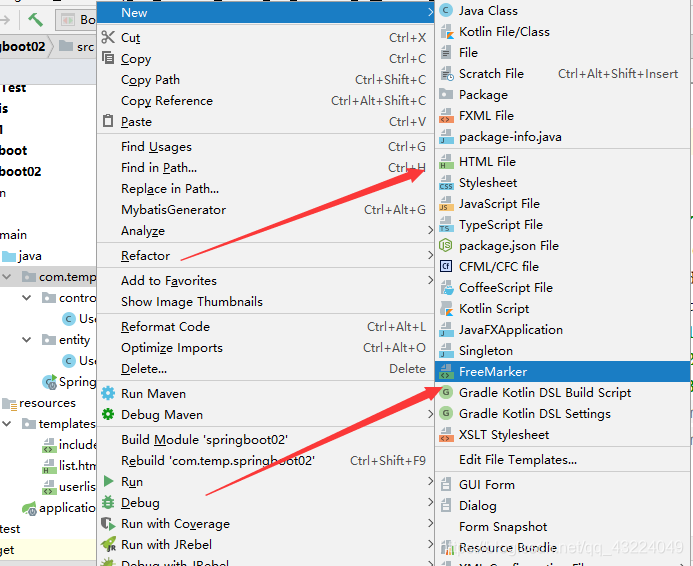Click the CoffeeScript File icon
Viewport: 693px width, 566px height.
pos(446,288)
